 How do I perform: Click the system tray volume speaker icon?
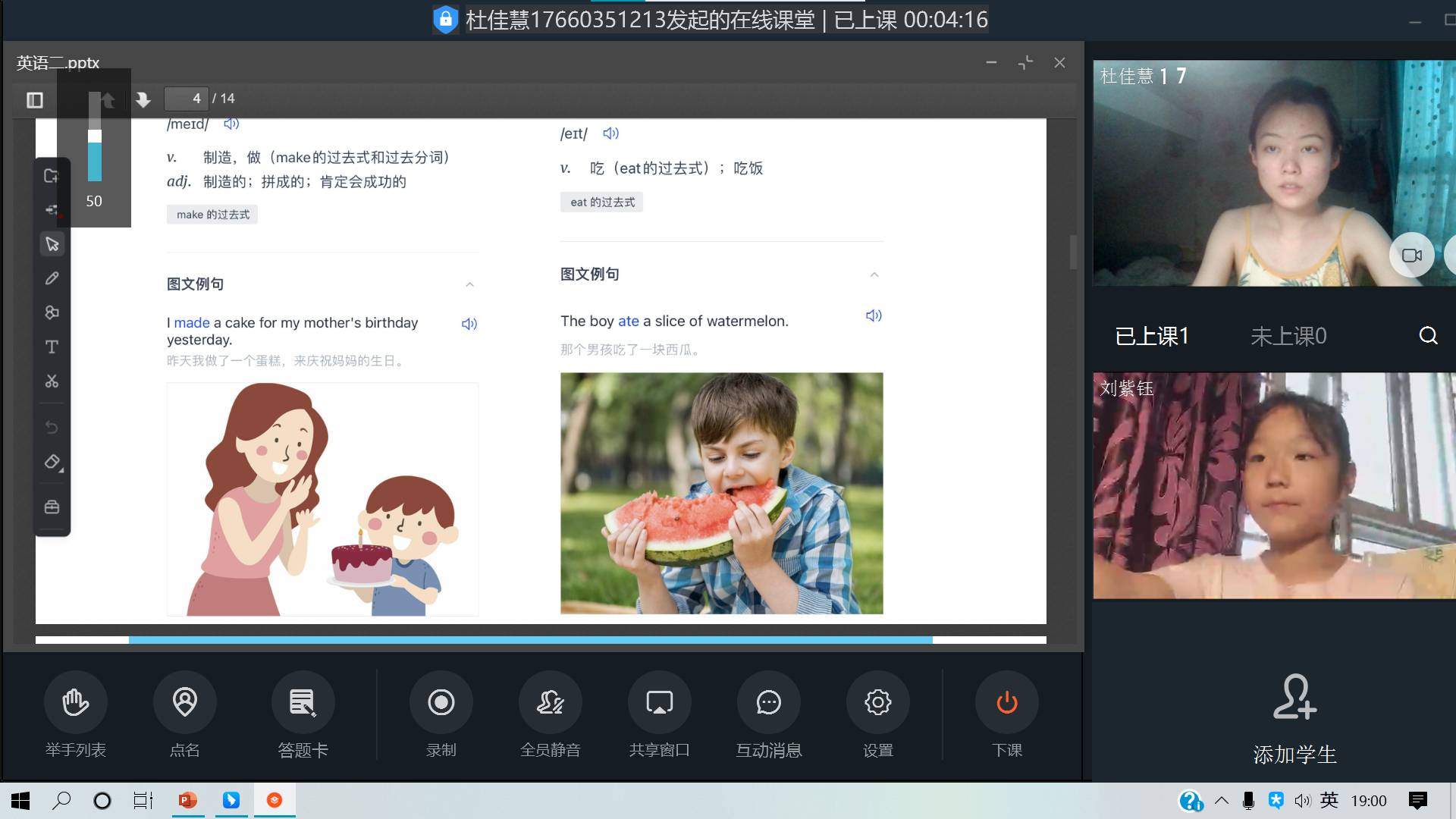[1302, 801]
